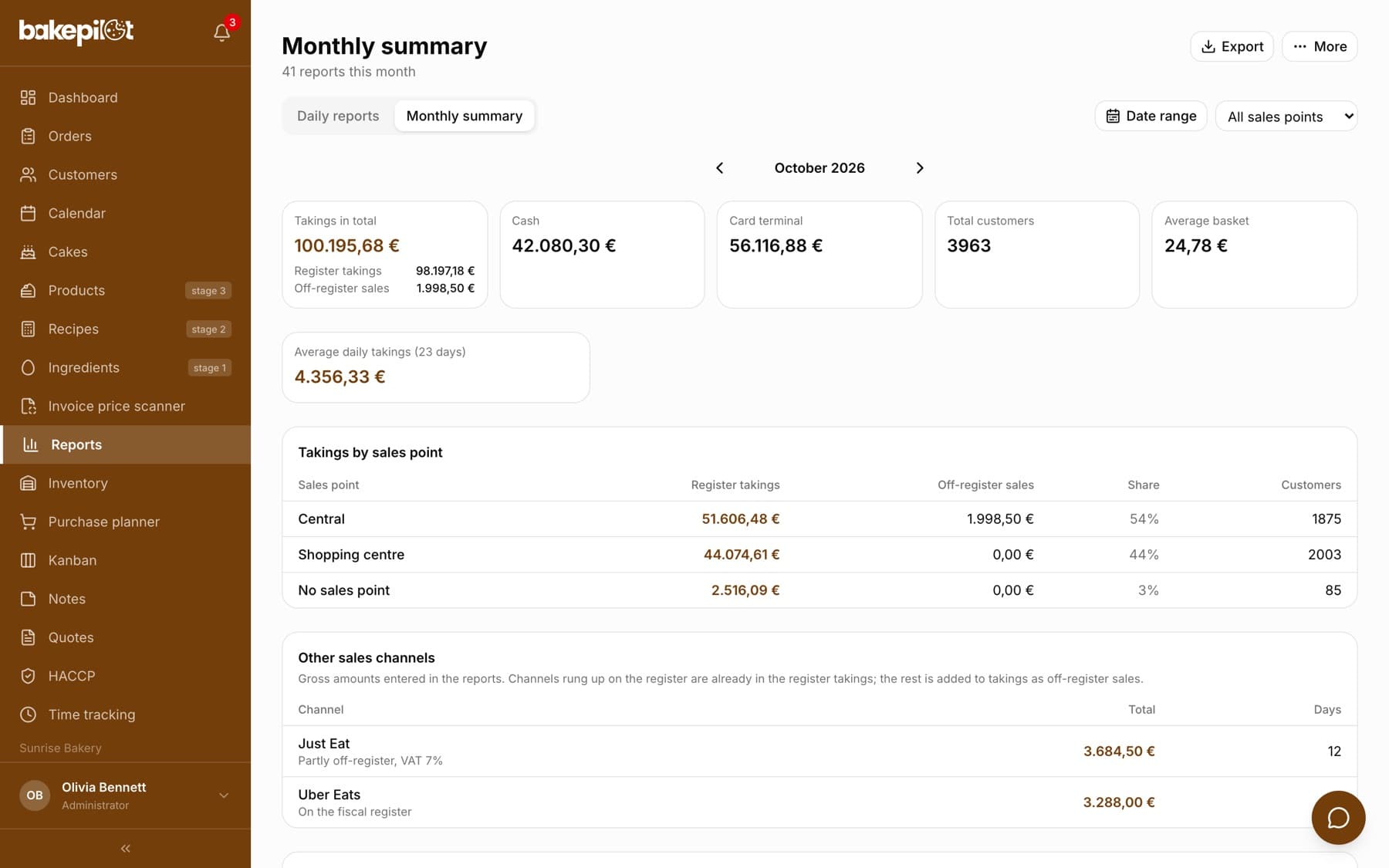This screenshot has width=1389, height=868.
Task: Open the Date range picker
Action: [x=1151, y=117]
